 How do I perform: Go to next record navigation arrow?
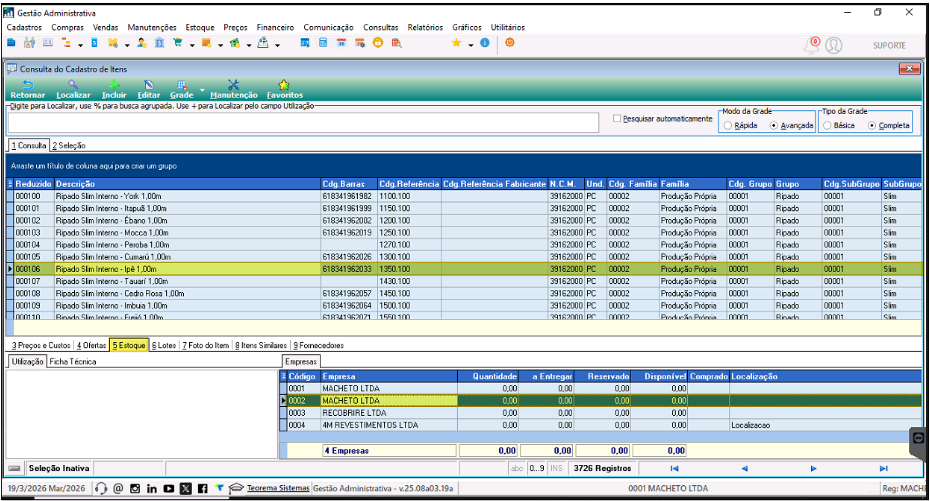[x=813, y=468]
